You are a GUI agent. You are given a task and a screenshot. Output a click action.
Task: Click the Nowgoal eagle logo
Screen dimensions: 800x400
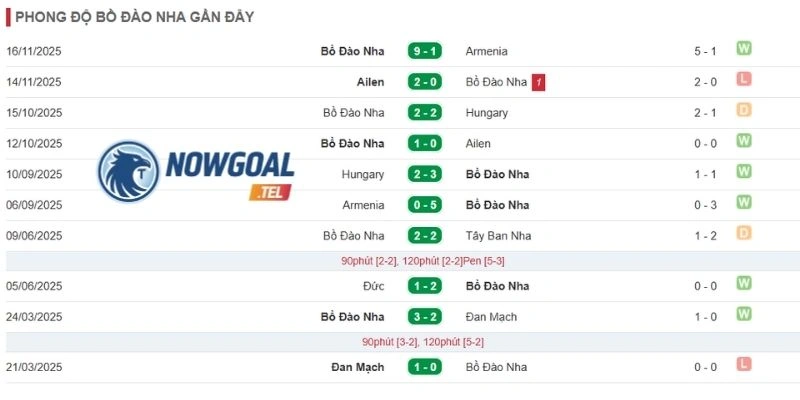click(128, 172)
